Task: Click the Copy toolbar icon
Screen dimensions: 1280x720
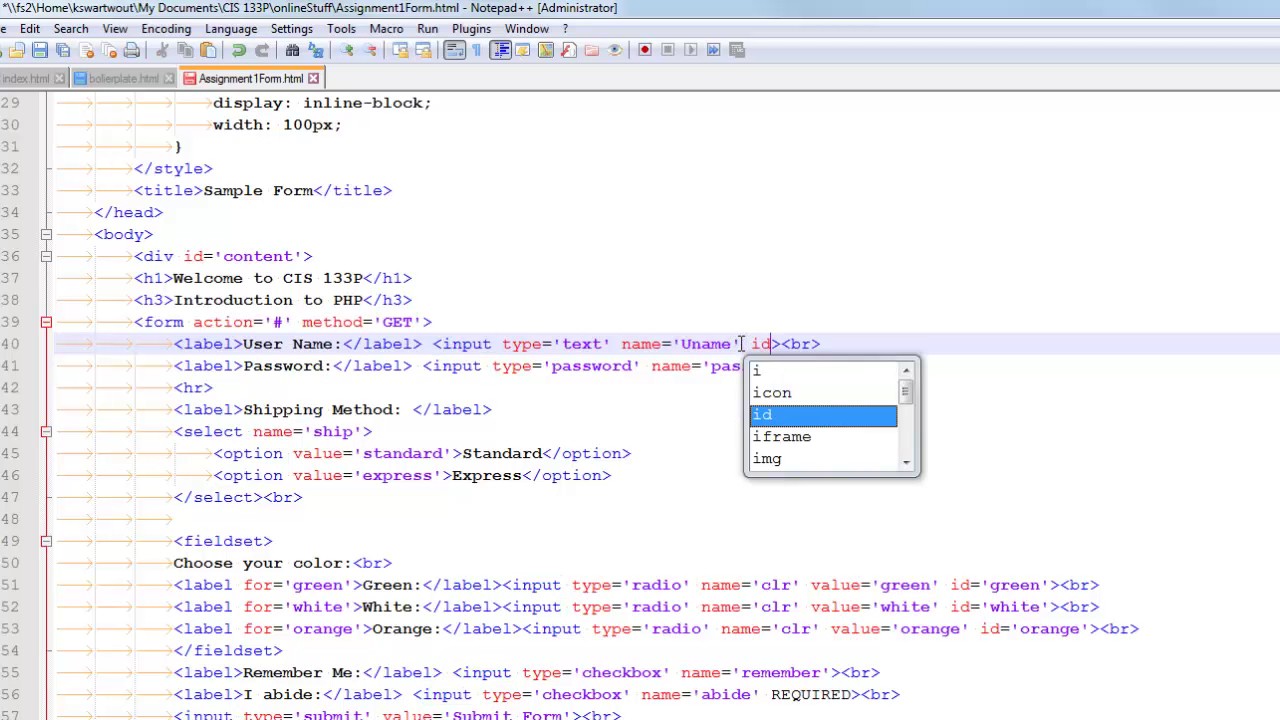Action: click(185, 50)
